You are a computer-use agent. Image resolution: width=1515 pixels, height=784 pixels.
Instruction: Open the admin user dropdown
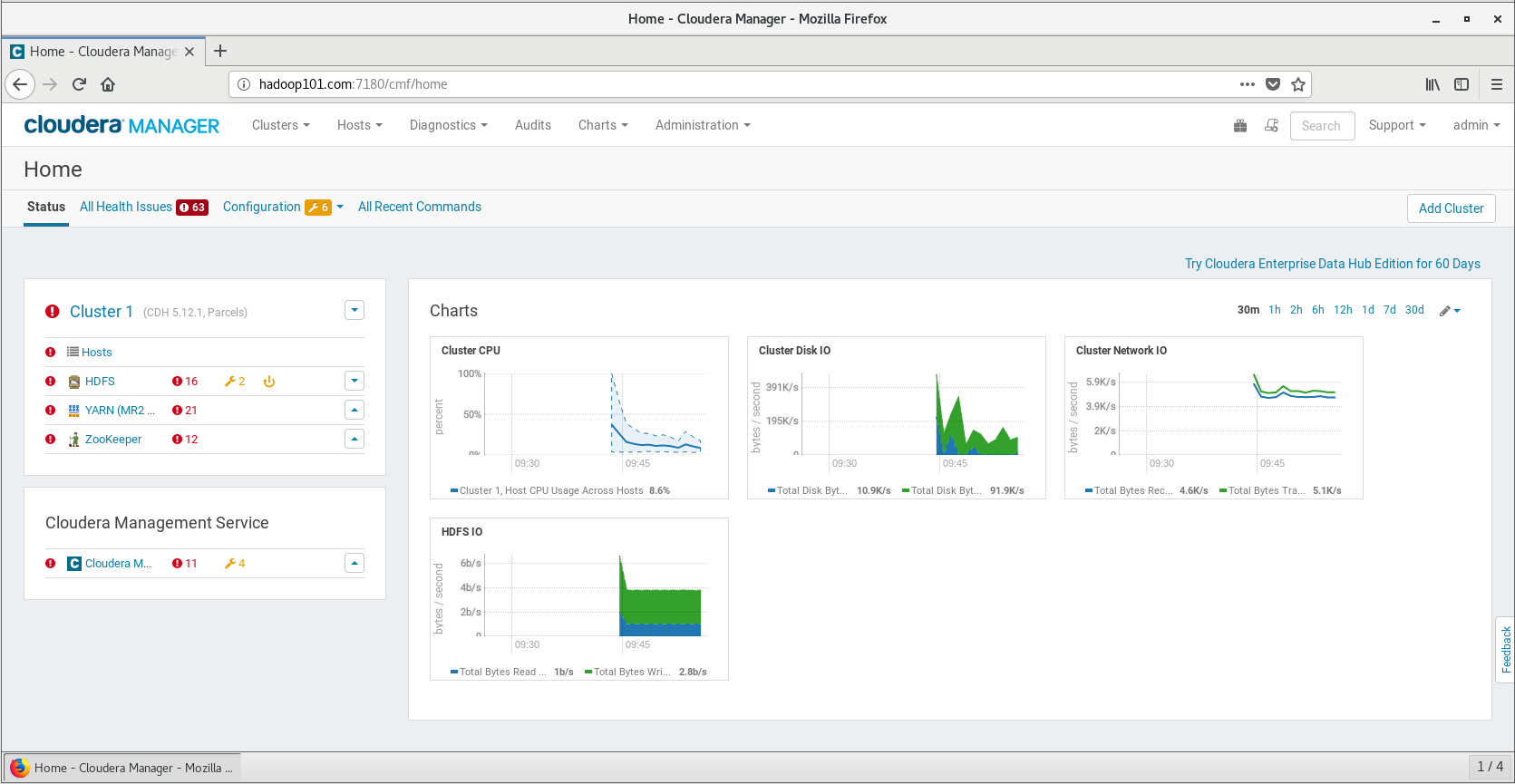coord(1476,126)
